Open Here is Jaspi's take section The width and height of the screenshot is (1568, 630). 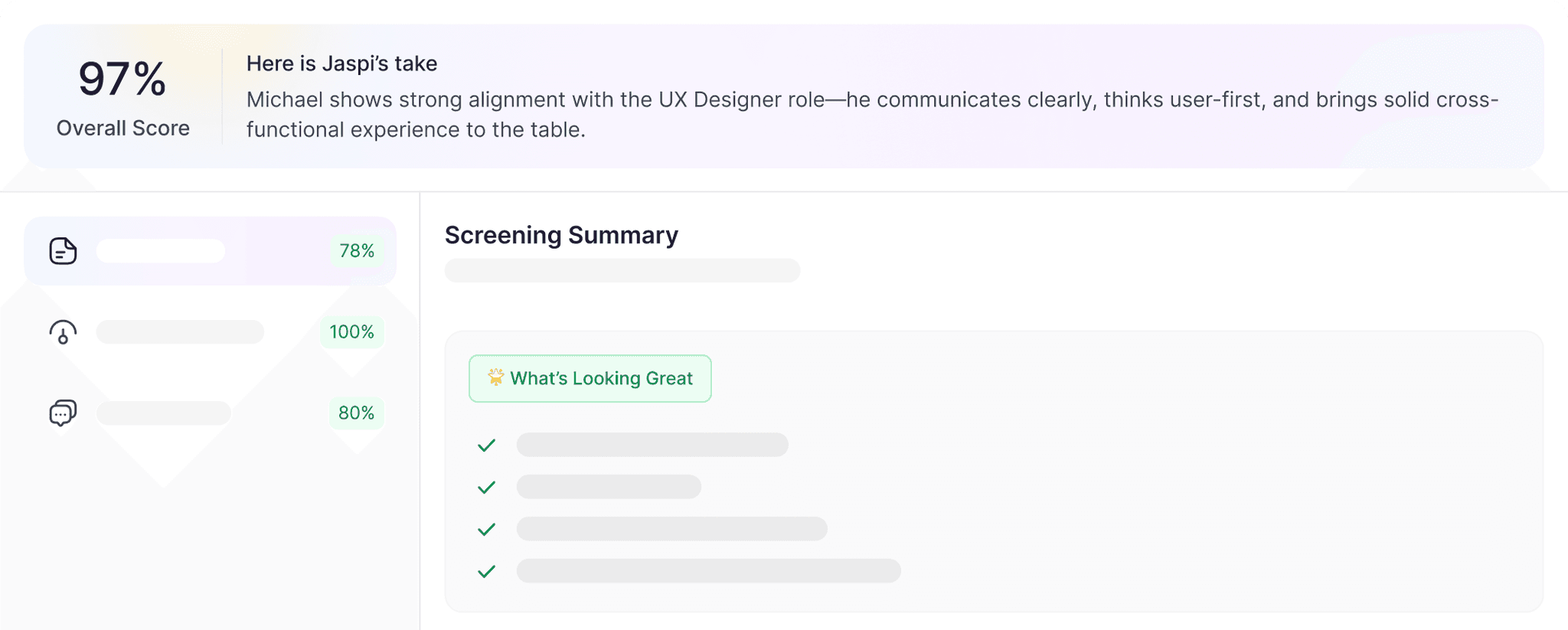[x=341, y=64]
